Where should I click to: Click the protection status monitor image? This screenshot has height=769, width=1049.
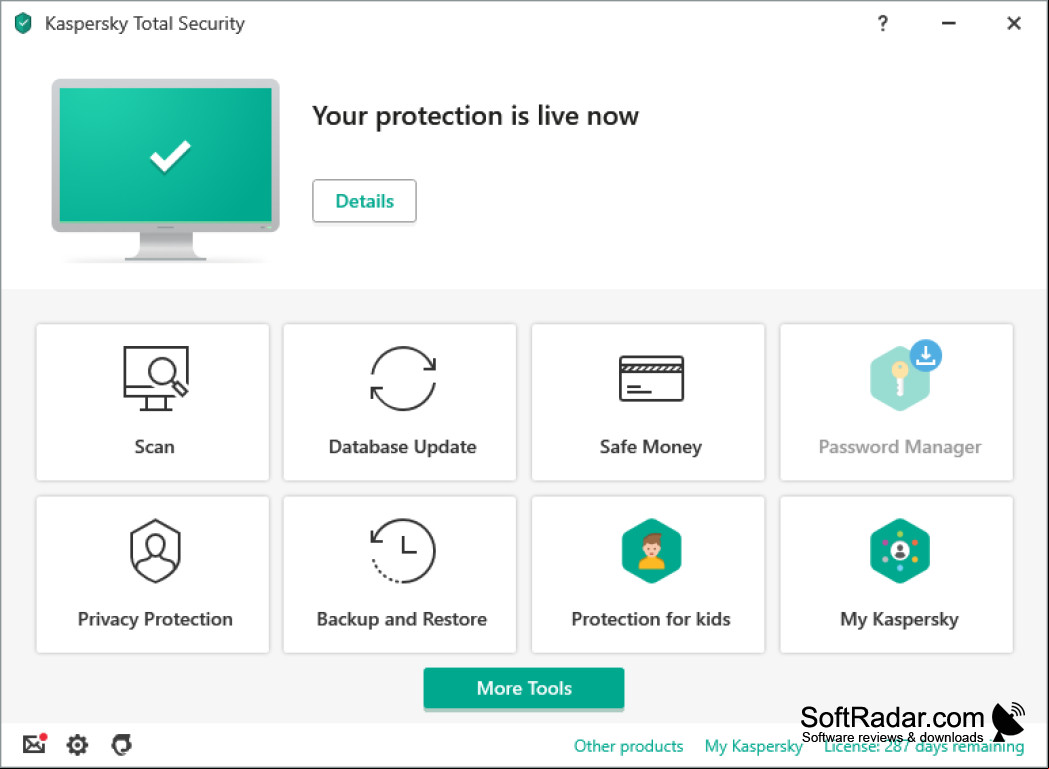click(x=166, y=169)
